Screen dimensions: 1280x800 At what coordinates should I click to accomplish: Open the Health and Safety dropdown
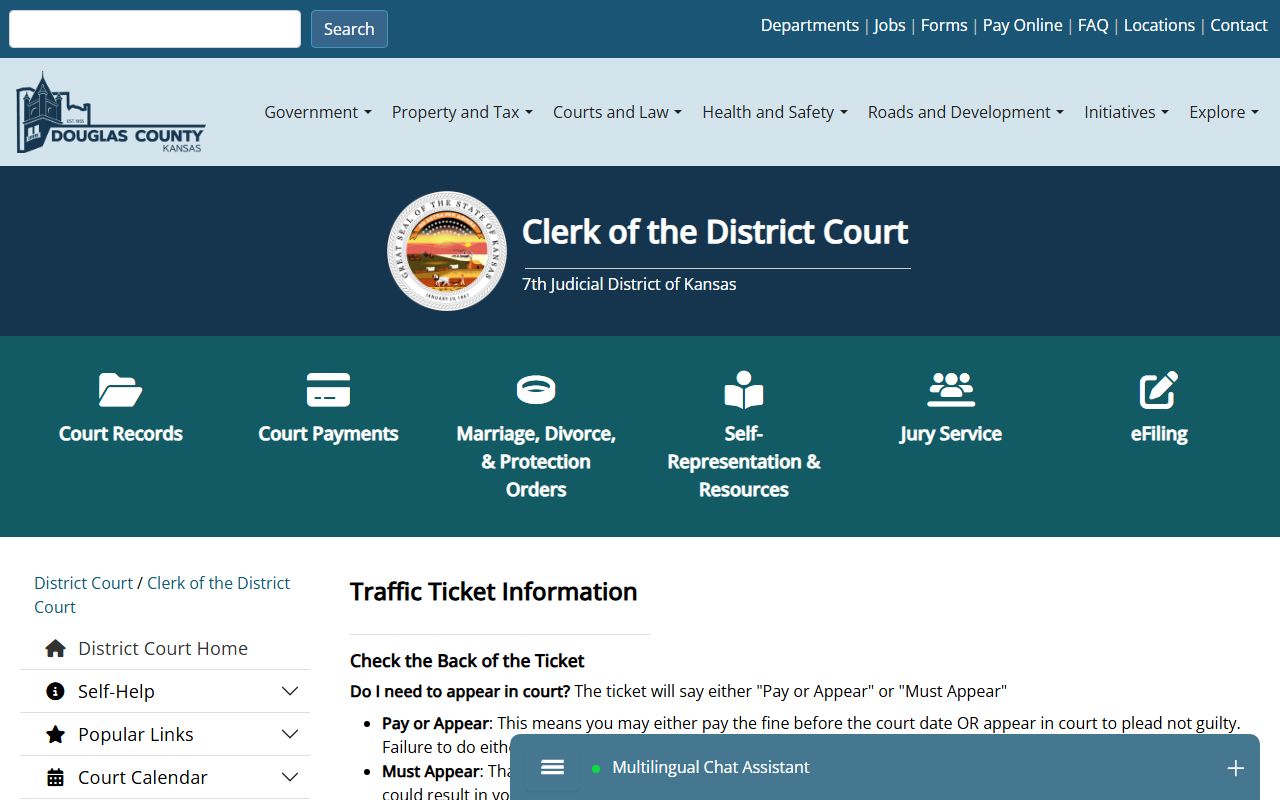(x=775, y=112)
